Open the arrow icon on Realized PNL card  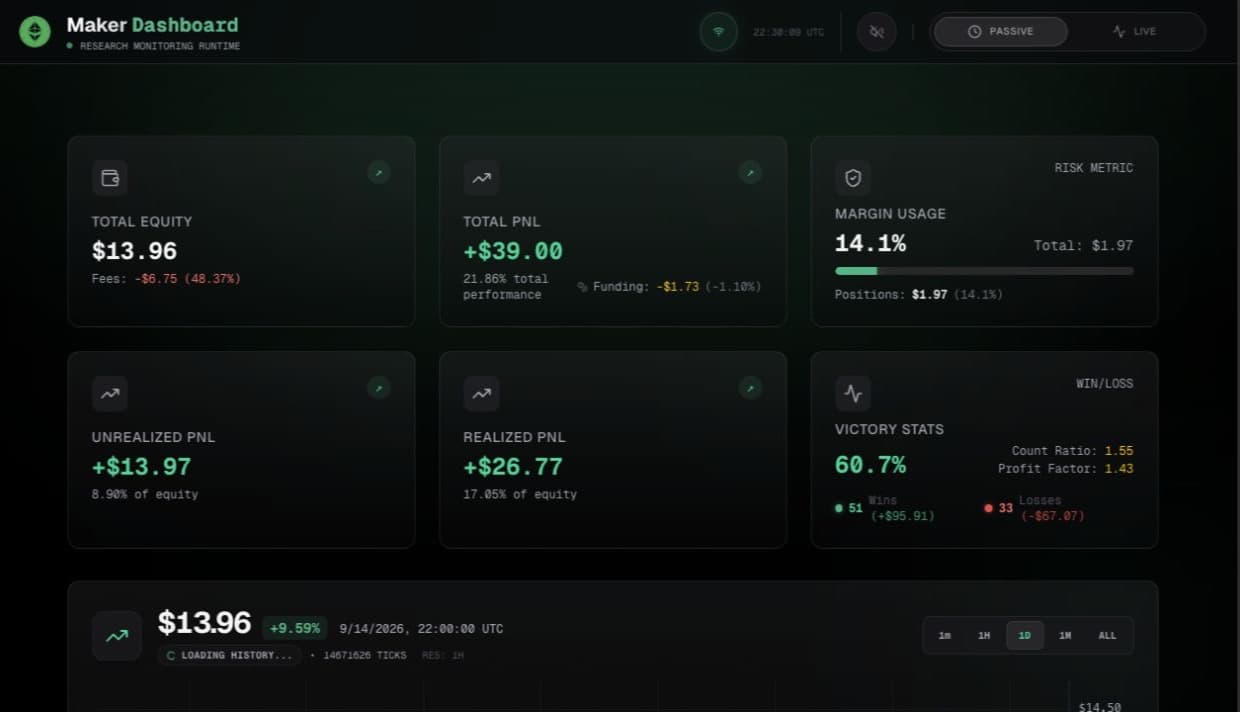[750, 388]
